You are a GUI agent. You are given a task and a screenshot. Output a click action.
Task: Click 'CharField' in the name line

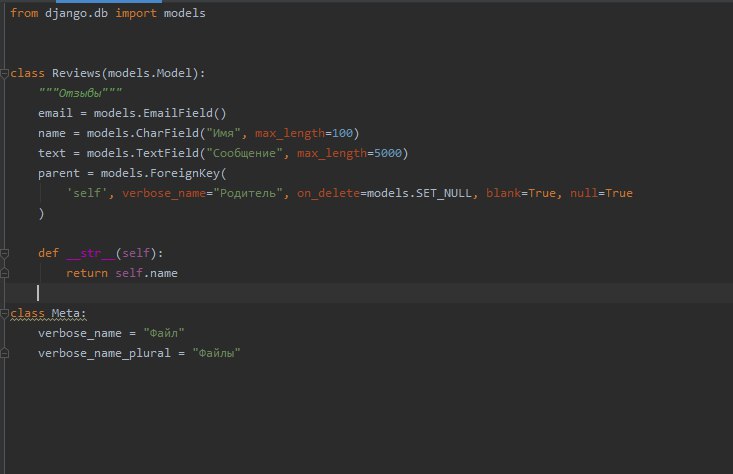tap(167, 133)
